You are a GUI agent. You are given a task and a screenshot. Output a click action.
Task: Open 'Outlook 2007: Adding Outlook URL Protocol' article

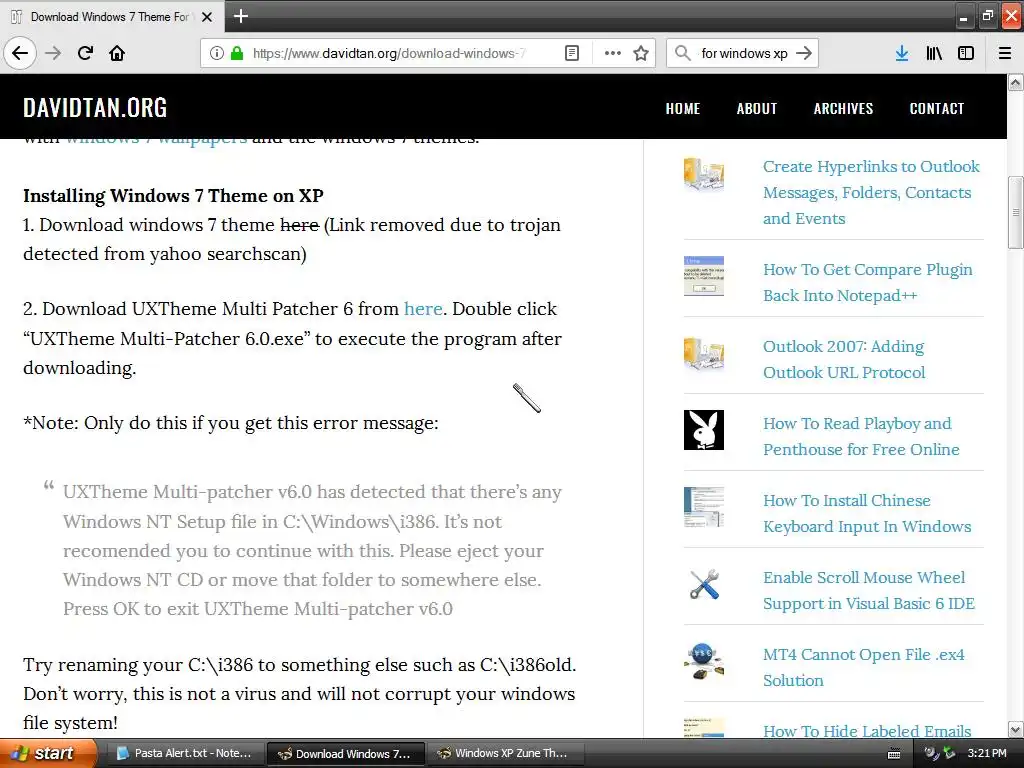tap(844, 359)
